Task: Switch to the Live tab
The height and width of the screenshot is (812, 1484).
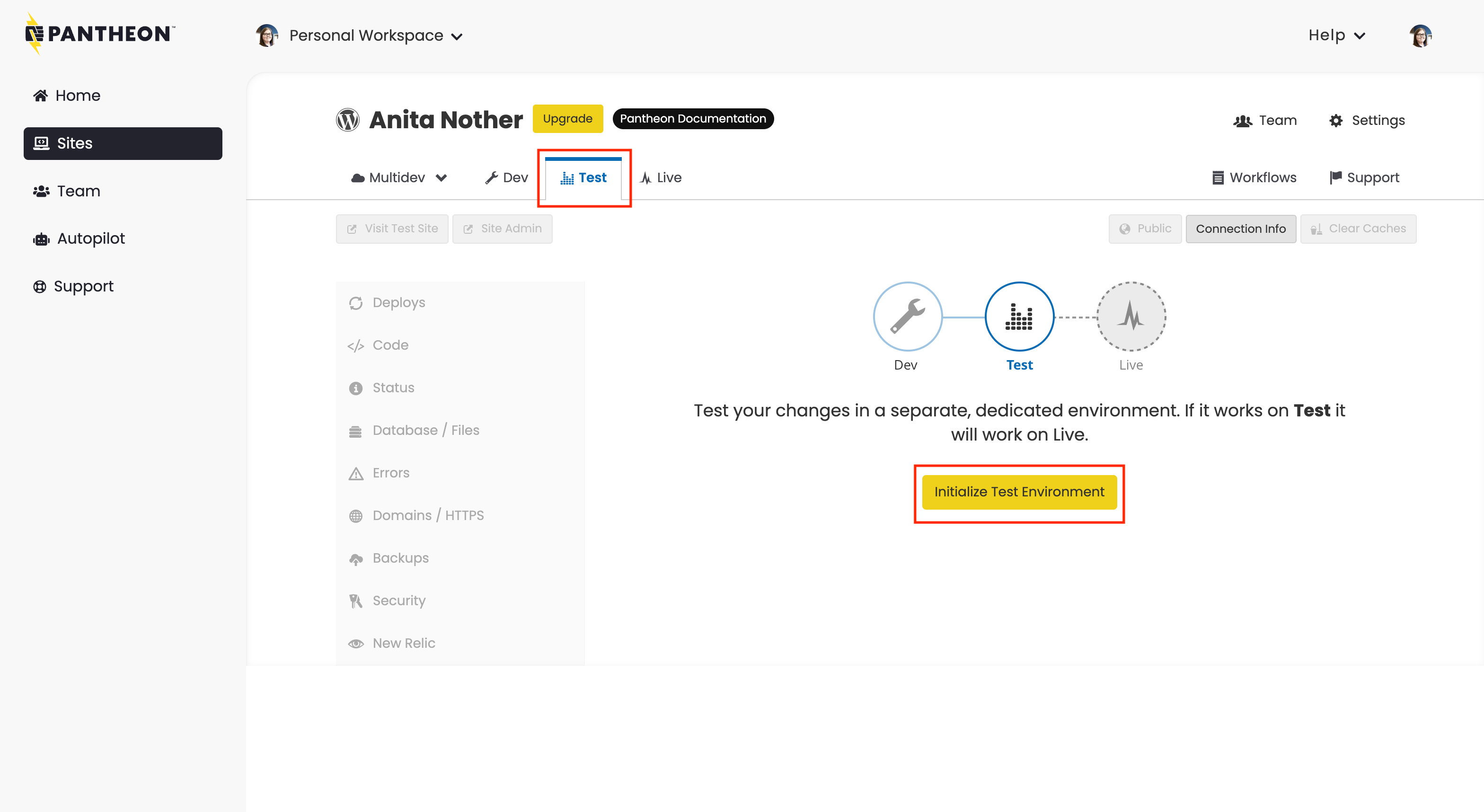Action: pos(661,177)
